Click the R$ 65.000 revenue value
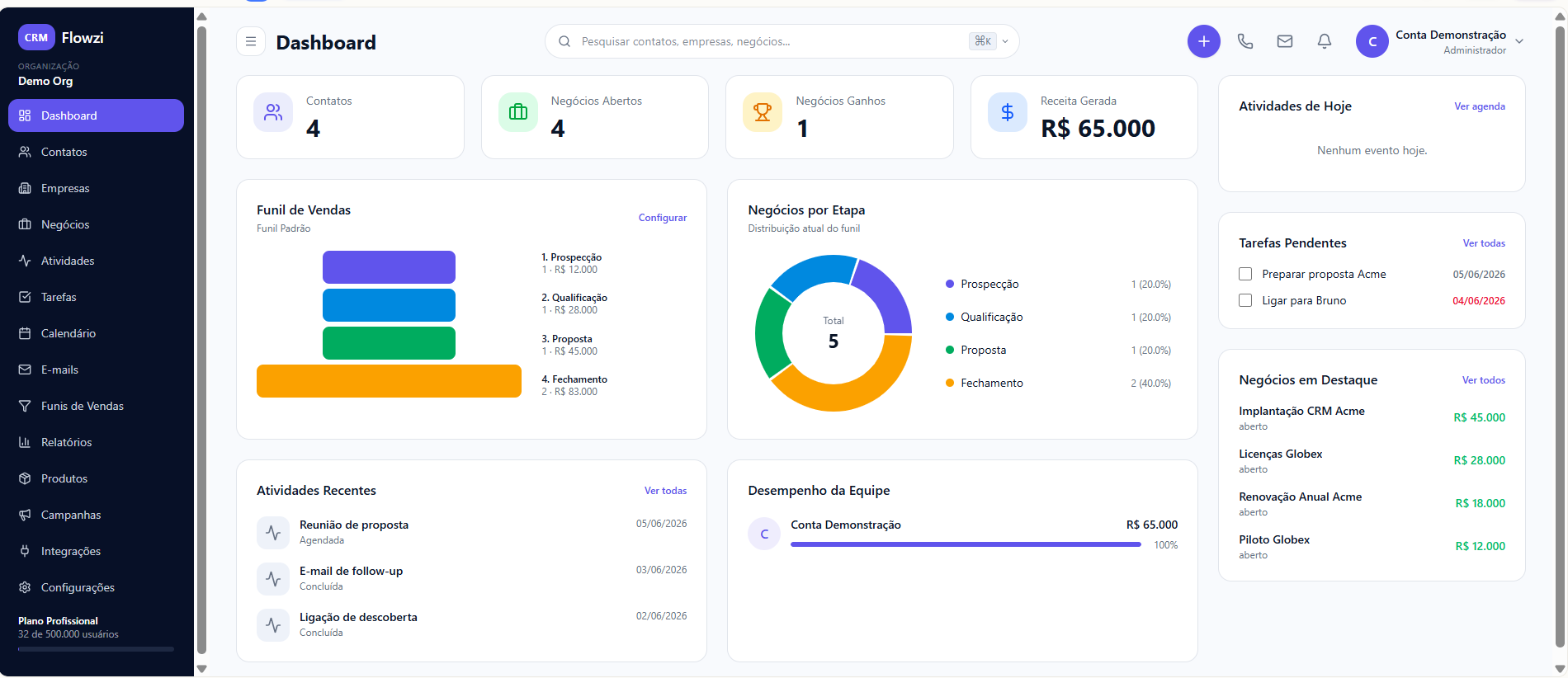This screenshot has height=678, width=1568. 1098,129
